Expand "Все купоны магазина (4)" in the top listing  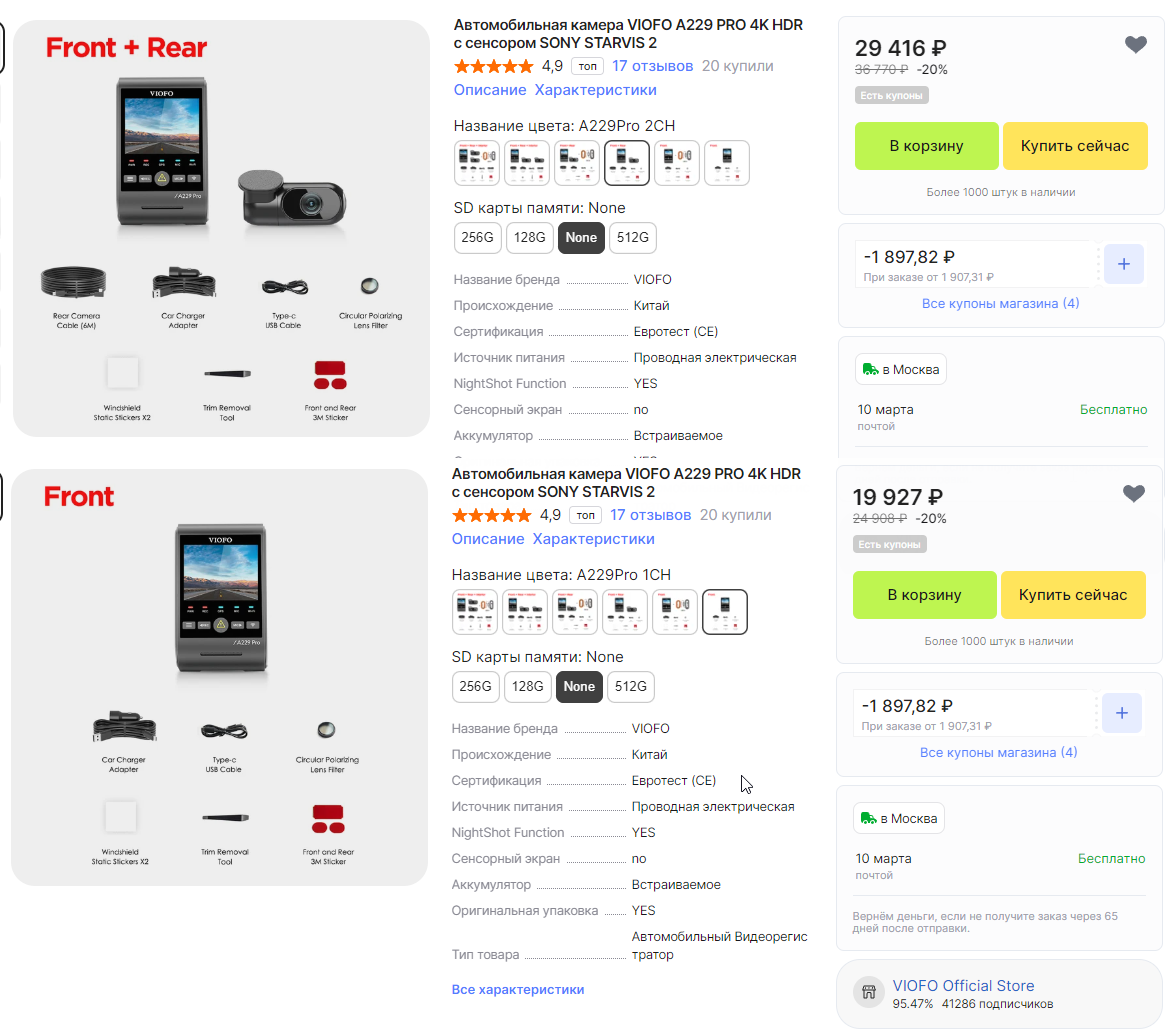1000,303
